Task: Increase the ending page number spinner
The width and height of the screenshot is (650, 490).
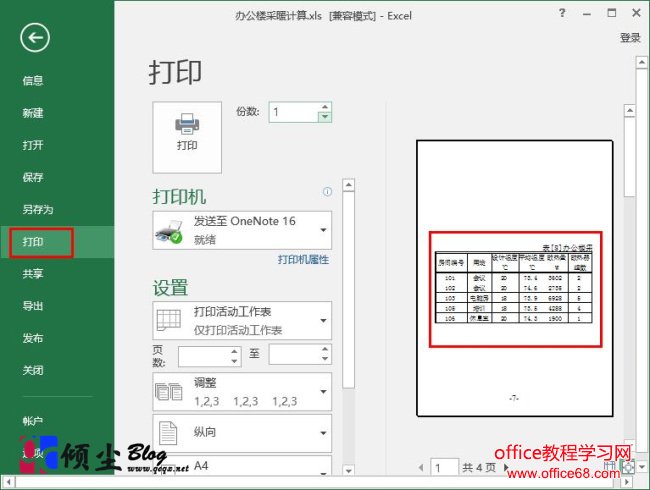Action: [x=325, y=349]
